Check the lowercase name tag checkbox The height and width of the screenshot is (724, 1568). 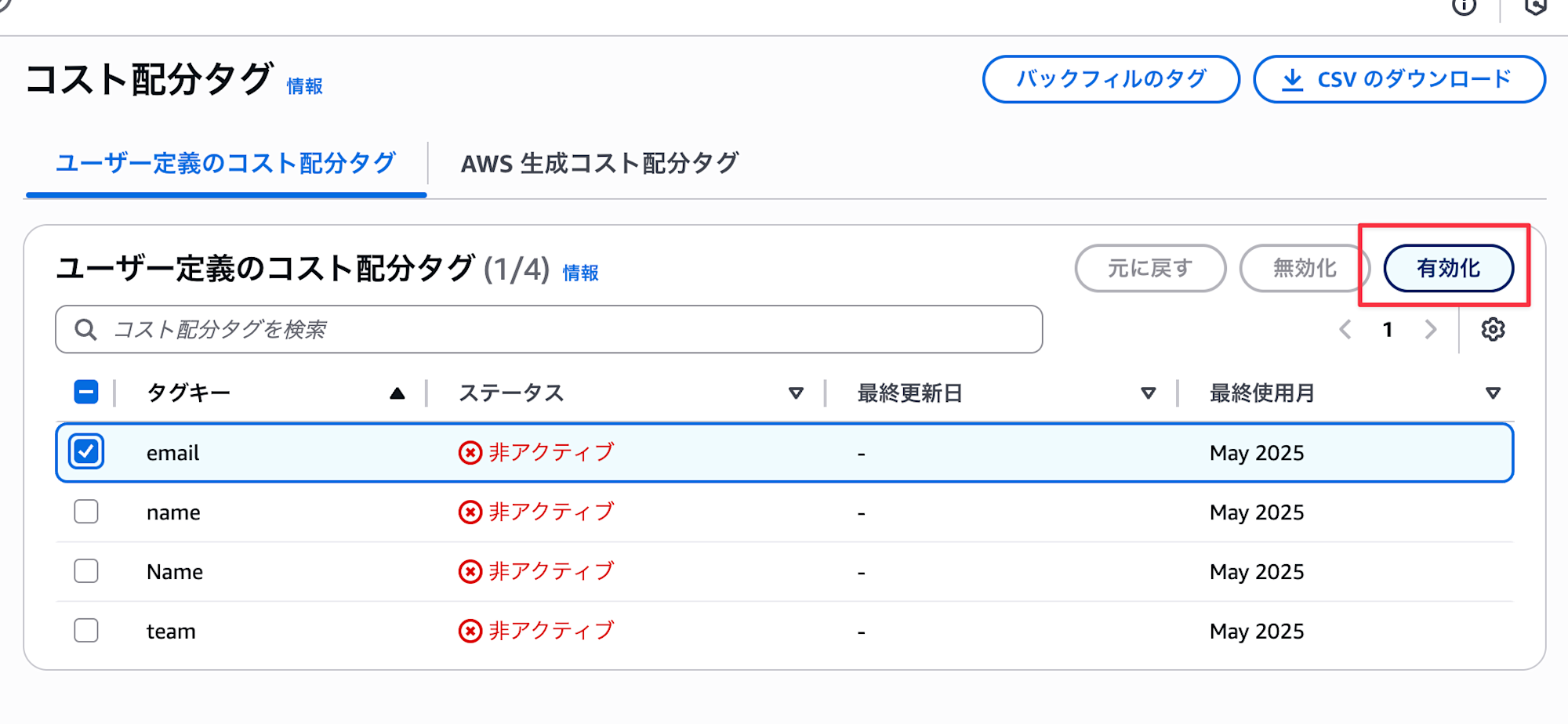coord(86,512)
